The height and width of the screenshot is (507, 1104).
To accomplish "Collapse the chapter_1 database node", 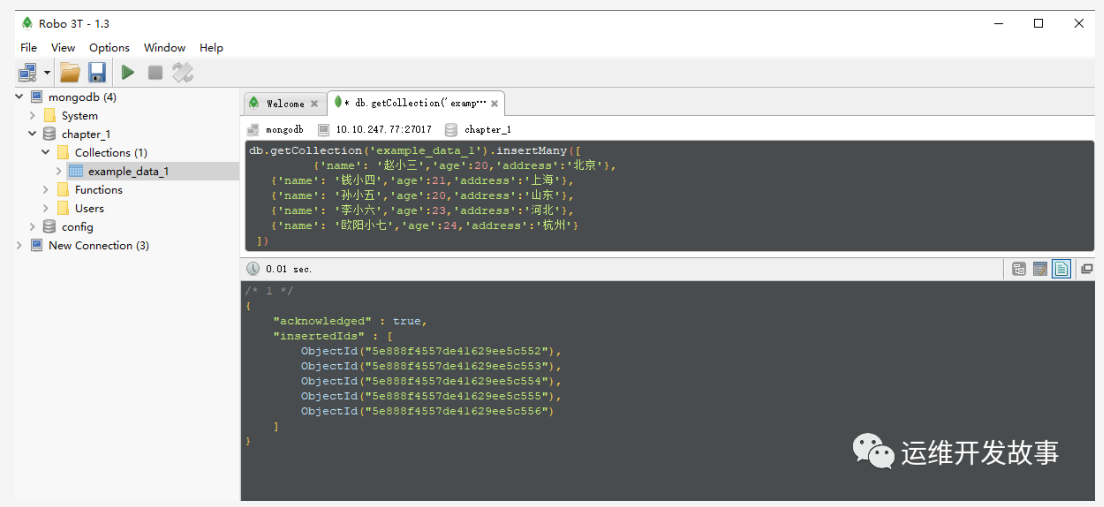I will coord(32,133).
